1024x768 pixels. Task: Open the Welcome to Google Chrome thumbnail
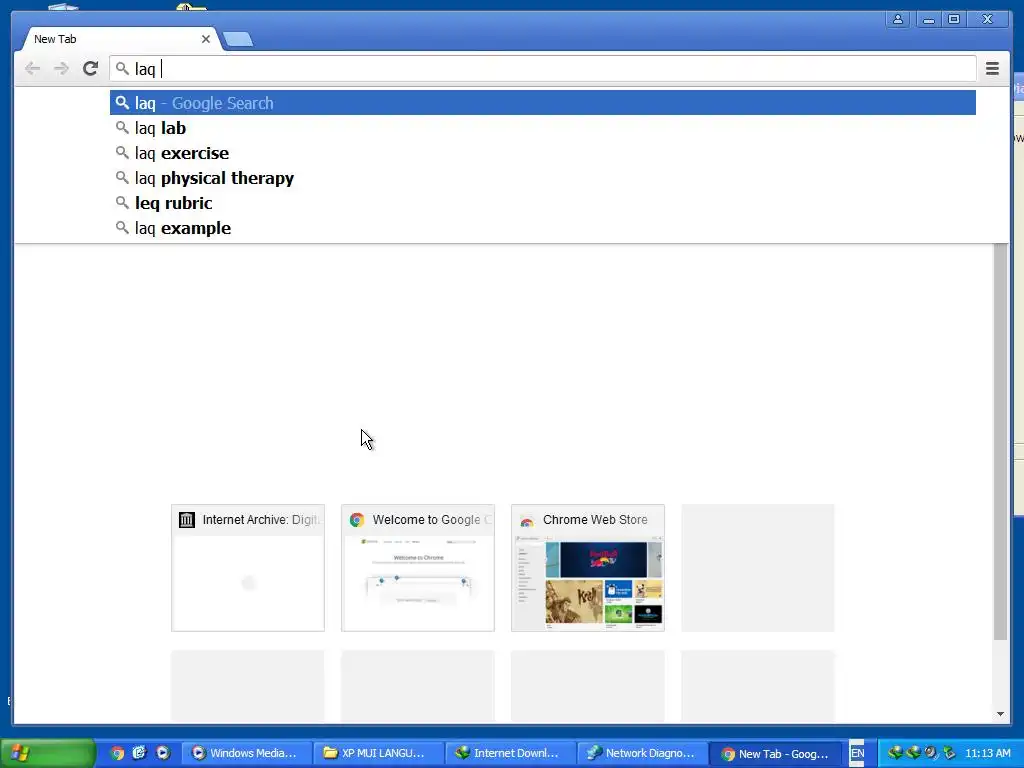pos(418,568)
